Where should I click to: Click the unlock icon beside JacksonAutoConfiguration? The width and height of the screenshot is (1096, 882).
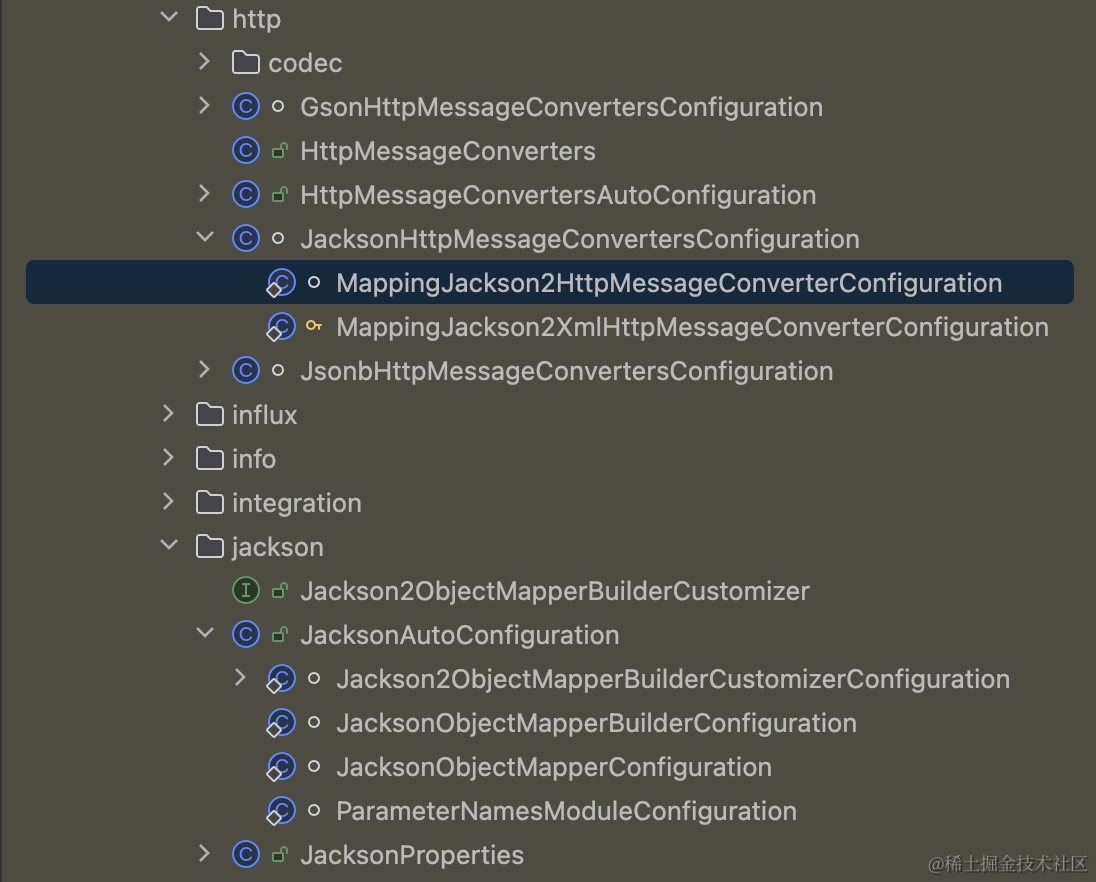(x=279, y=634)
